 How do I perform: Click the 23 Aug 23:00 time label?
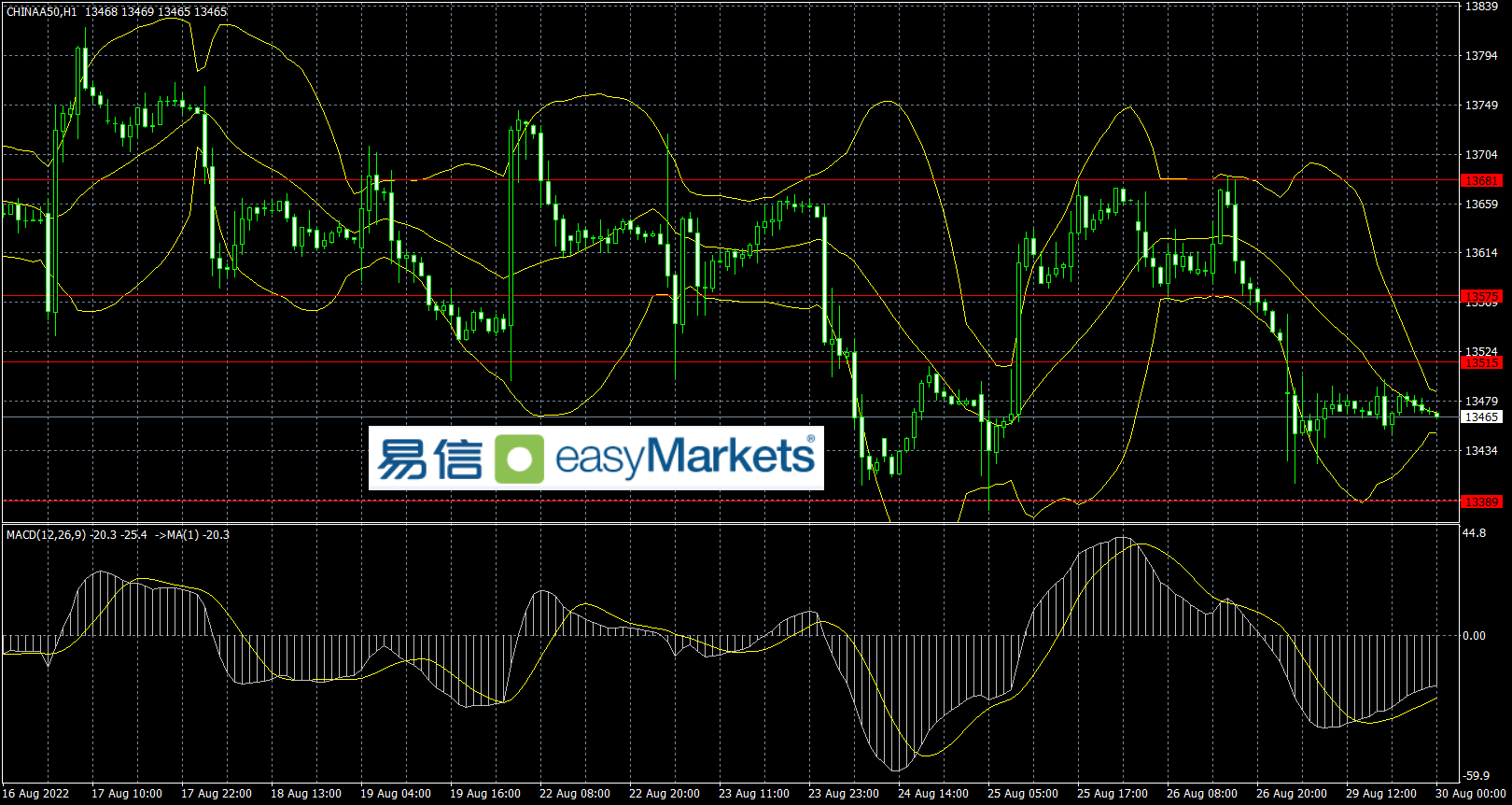click(844, 794)
